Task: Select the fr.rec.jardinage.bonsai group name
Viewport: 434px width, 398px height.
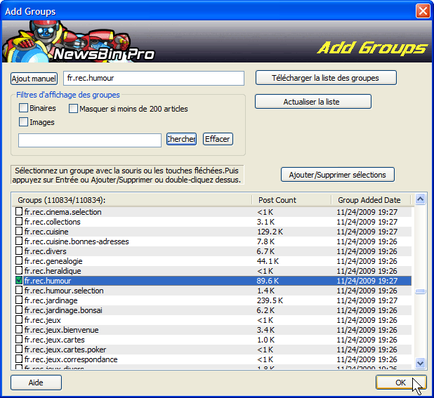Action: [x=63, y=310]
